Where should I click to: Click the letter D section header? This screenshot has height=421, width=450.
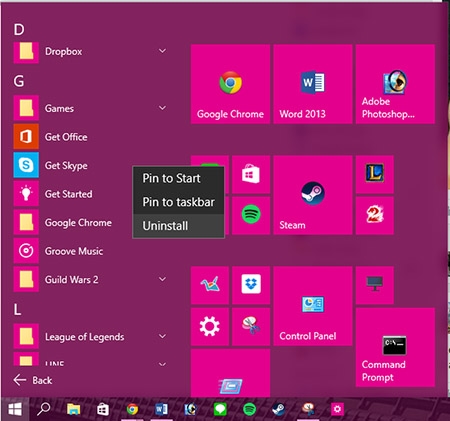click(19, 30)
